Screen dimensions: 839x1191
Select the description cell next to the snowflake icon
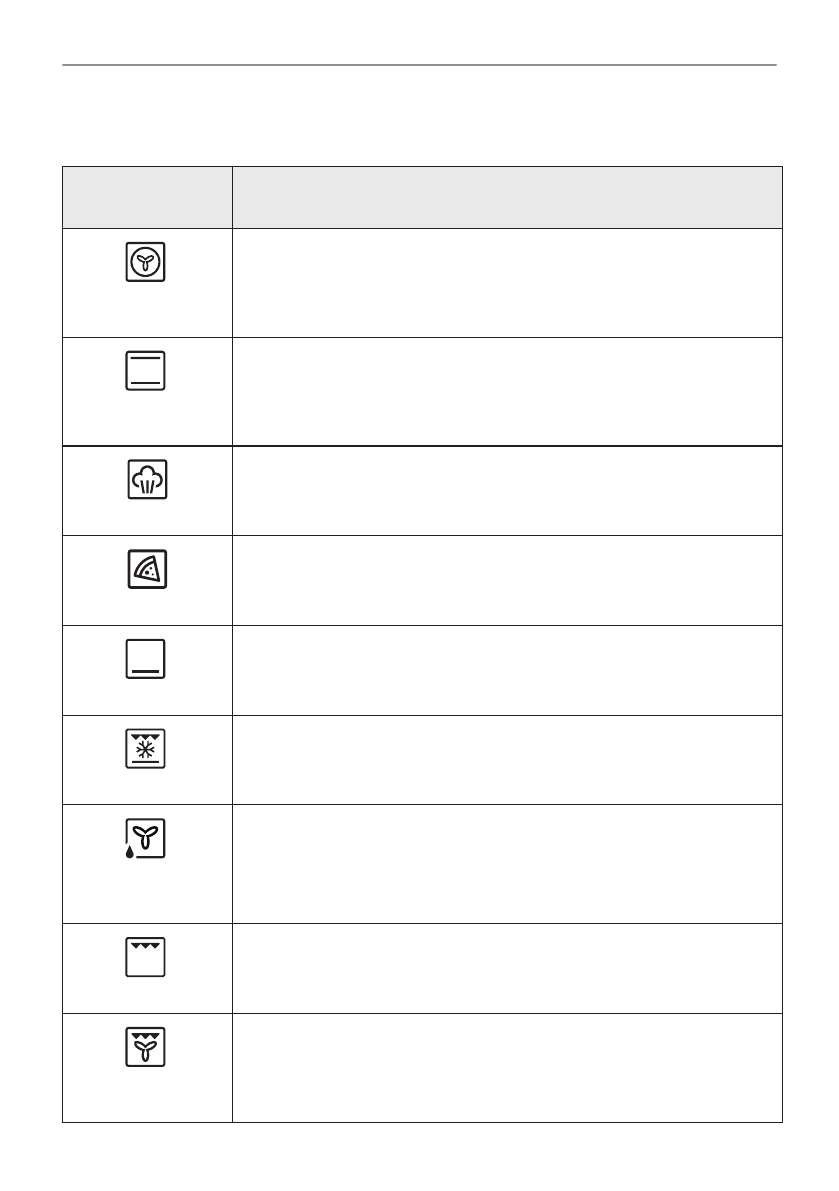click(x=506, y=759)
